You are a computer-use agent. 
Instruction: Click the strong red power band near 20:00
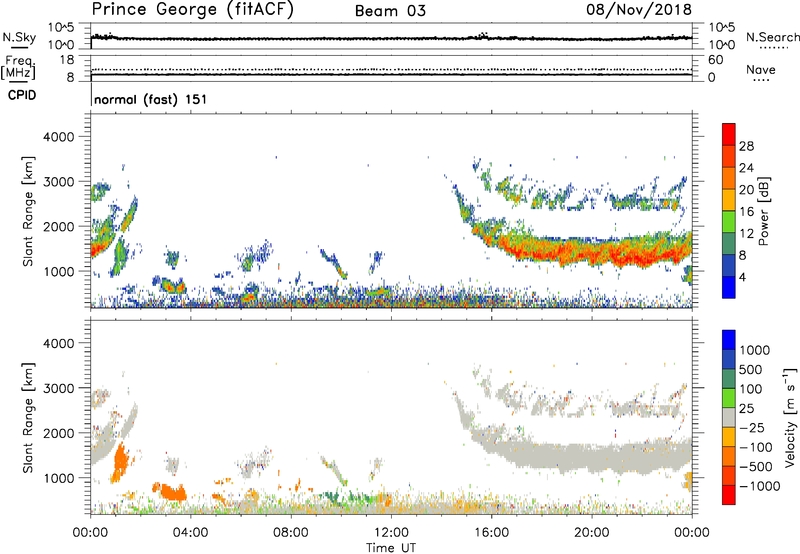click(592, 251)
